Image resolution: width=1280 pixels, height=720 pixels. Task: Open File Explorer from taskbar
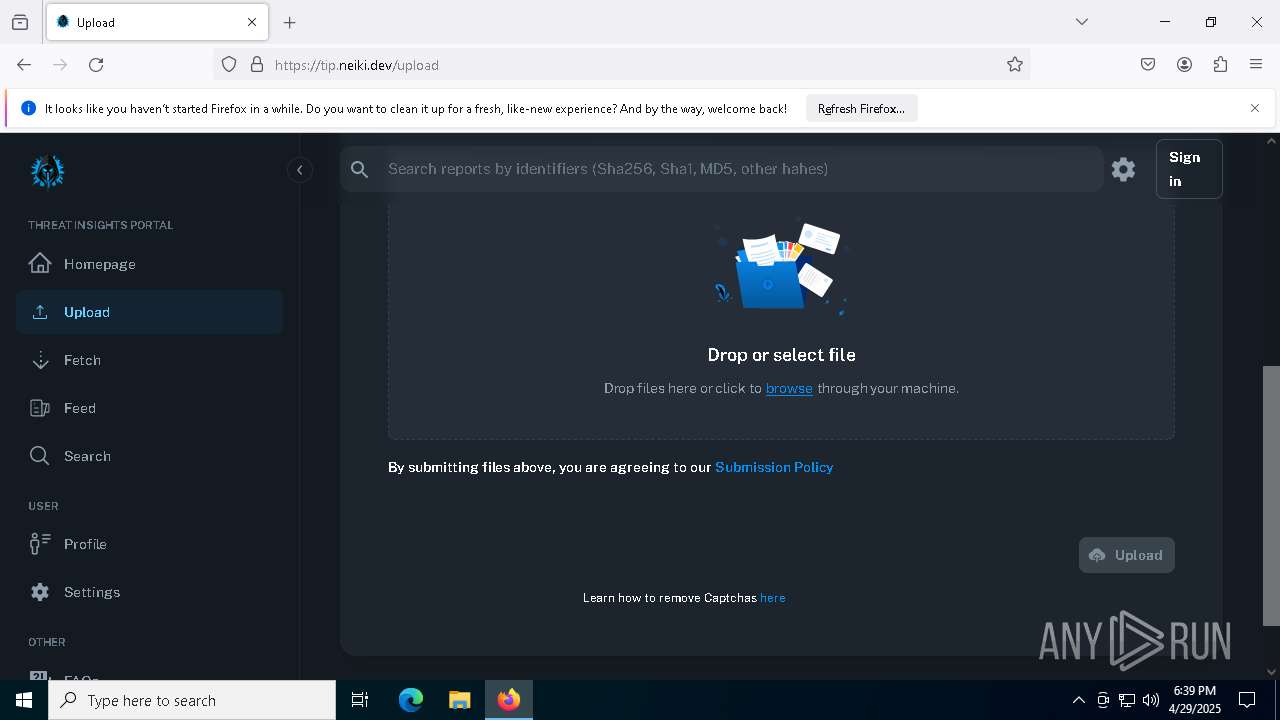(459, 700)
